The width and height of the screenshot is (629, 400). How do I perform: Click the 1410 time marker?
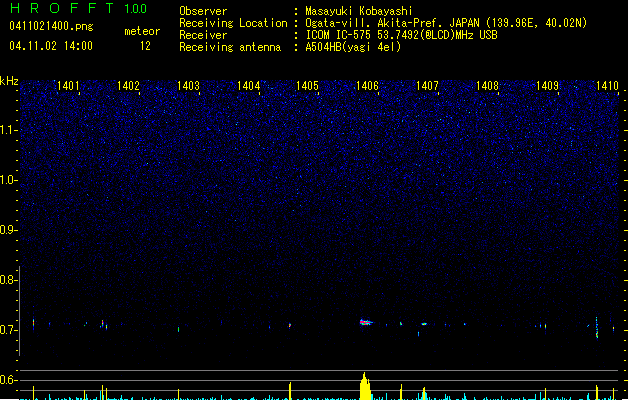[607, 86]
